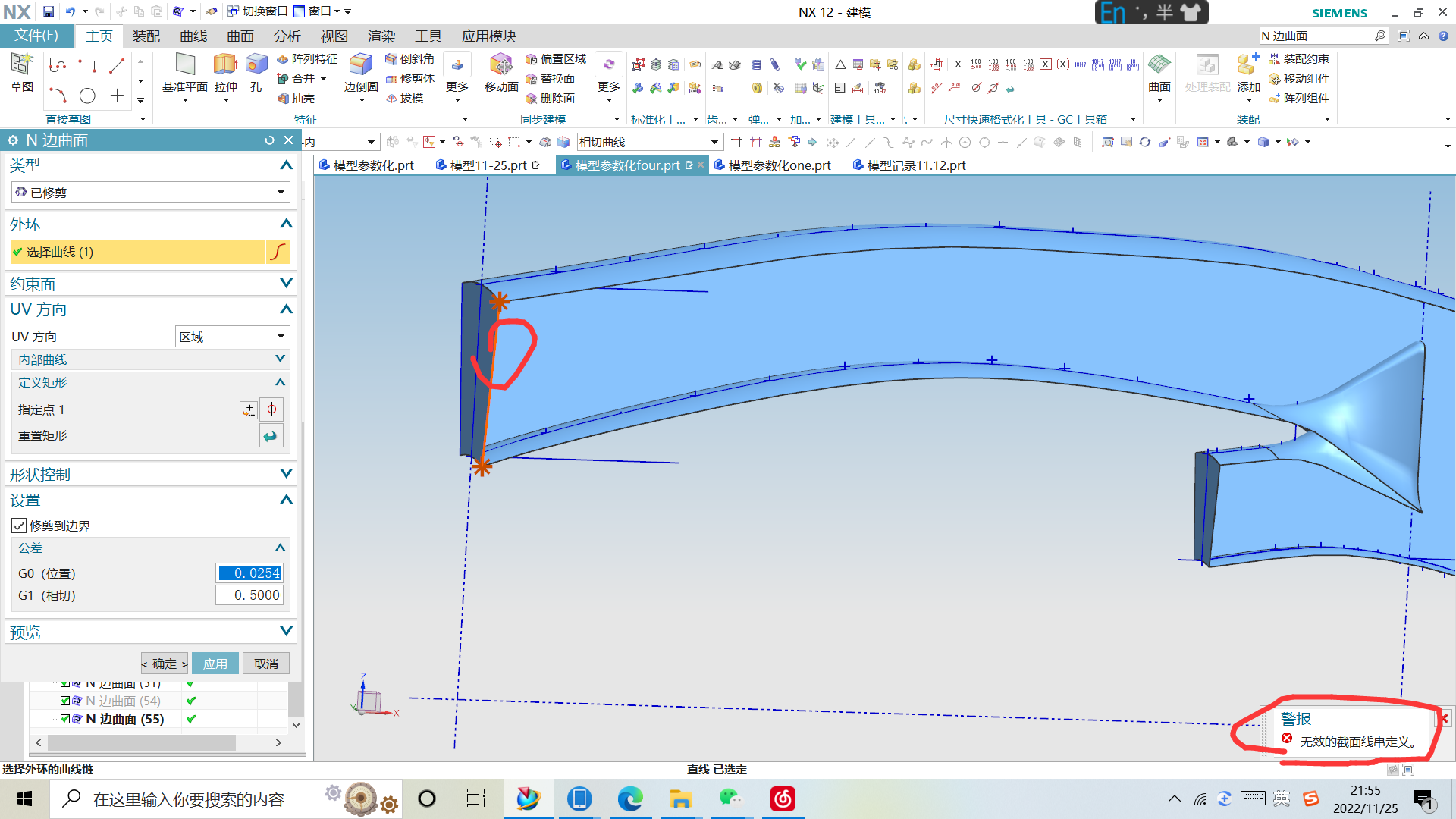Switch to the 装配 ribbon tab

[x=146, y=36]
